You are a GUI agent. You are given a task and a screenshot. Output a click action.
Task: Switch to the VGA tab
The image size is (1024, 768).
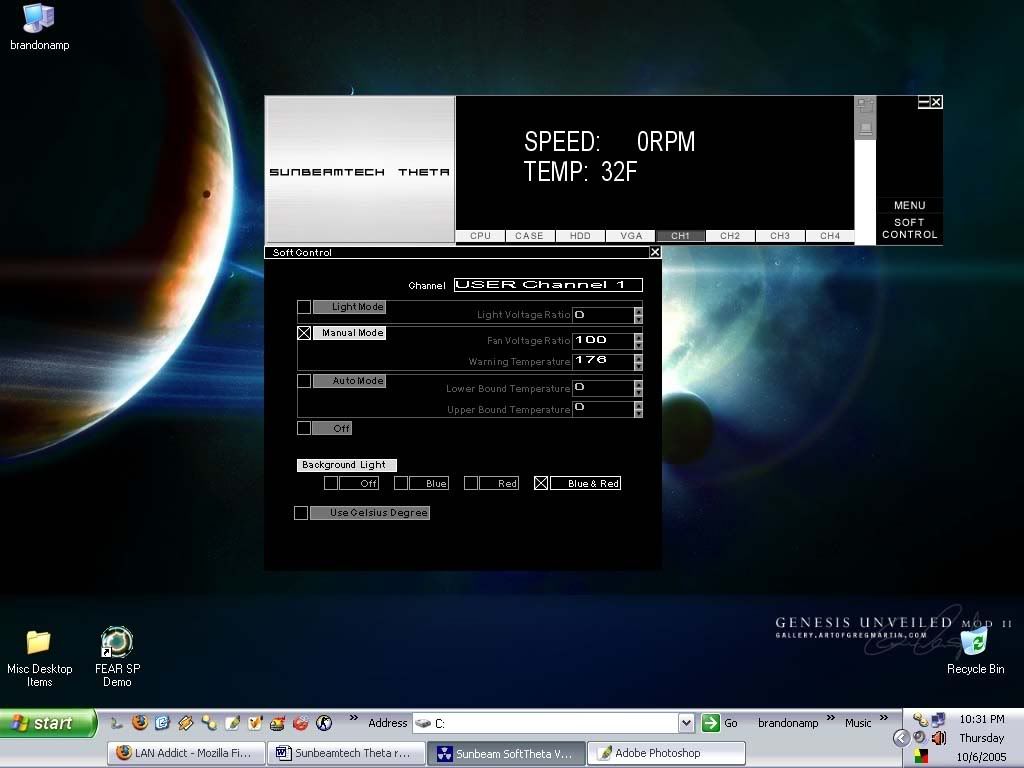click(x=631, y=236)
